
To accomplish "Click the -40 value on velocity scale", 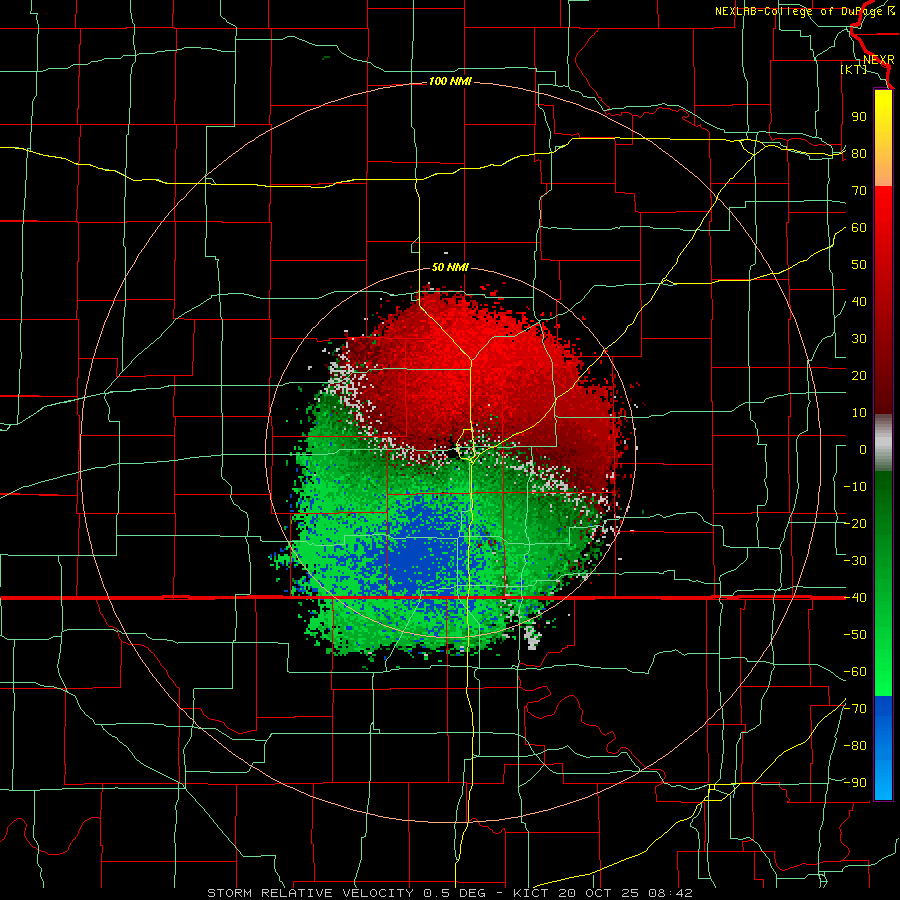I will pos(855,598).
